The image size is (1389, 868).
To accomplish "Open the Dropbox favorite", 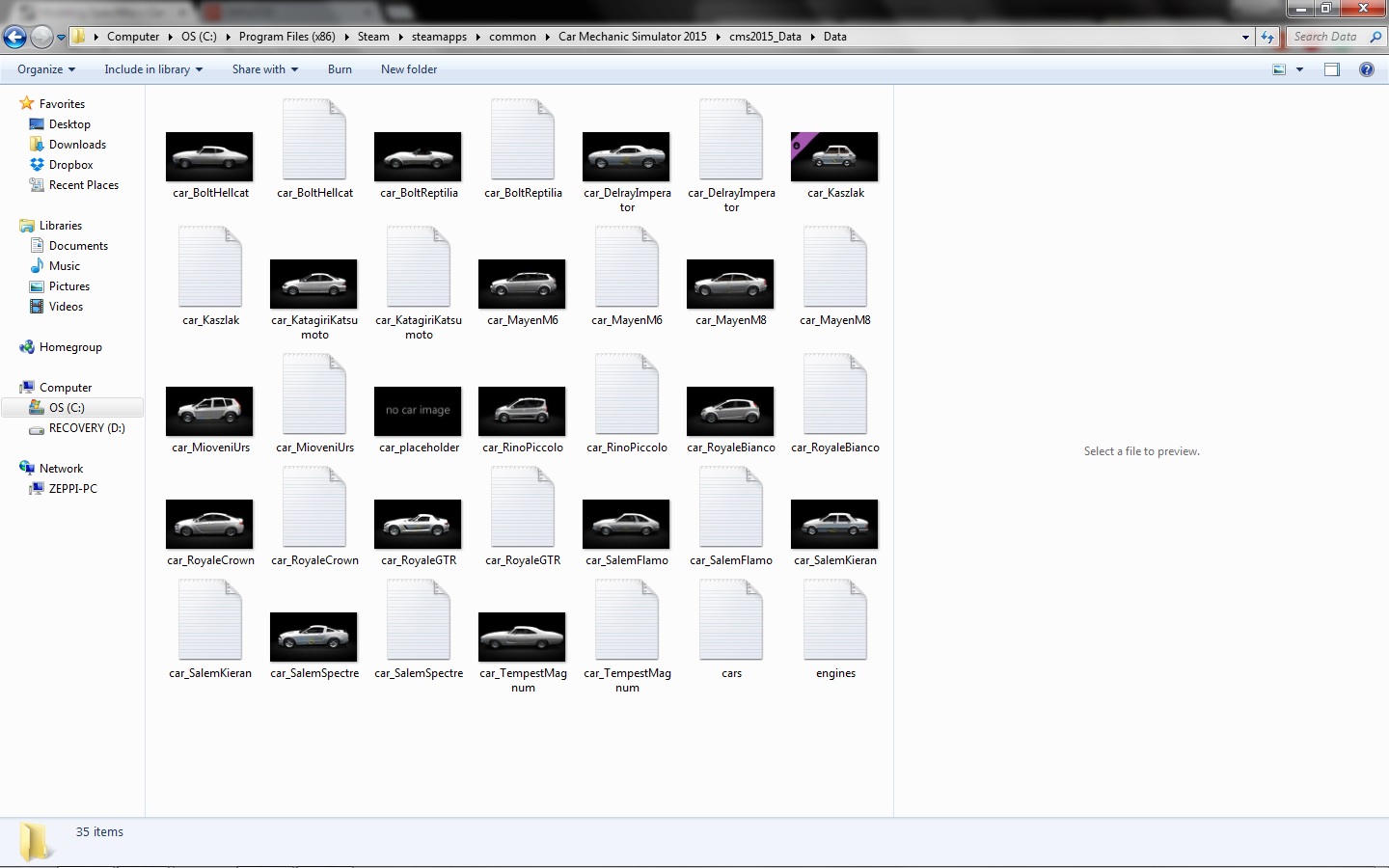I will (x=70, y=165).
